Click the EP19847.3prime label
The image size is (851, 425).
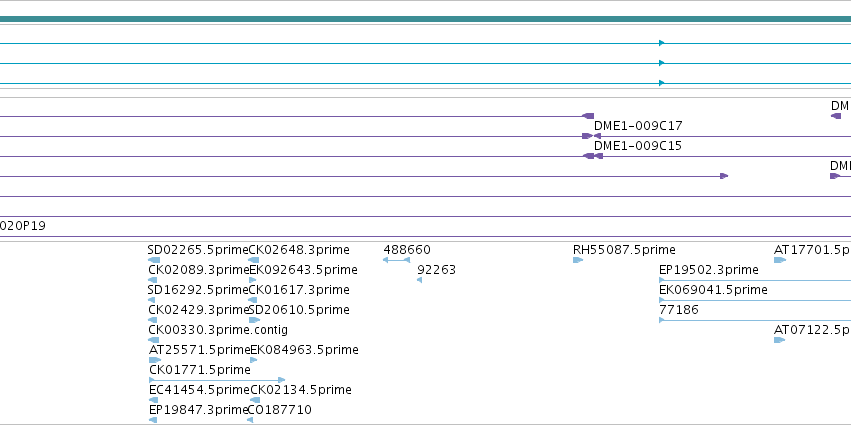(x=199, y=410)
